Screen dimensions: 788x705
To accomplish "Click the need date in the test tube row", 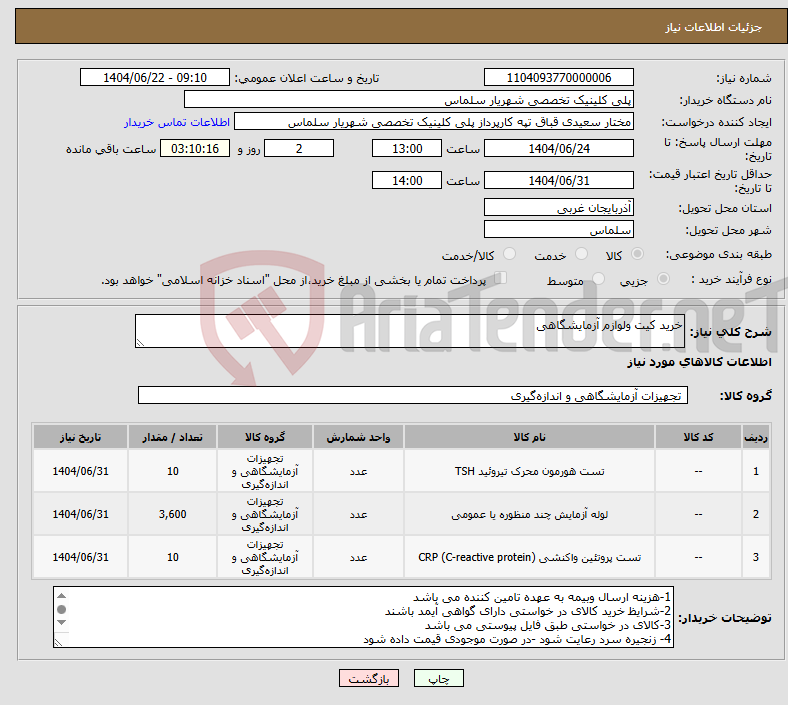I will [80, 514].
